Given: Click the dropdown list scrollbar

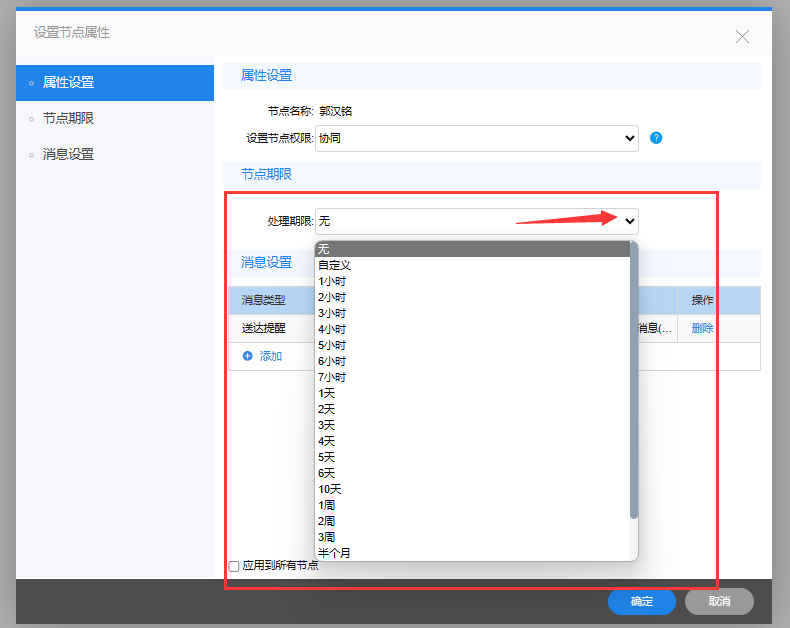Looking at the screenshot, I should pos(633,380).
